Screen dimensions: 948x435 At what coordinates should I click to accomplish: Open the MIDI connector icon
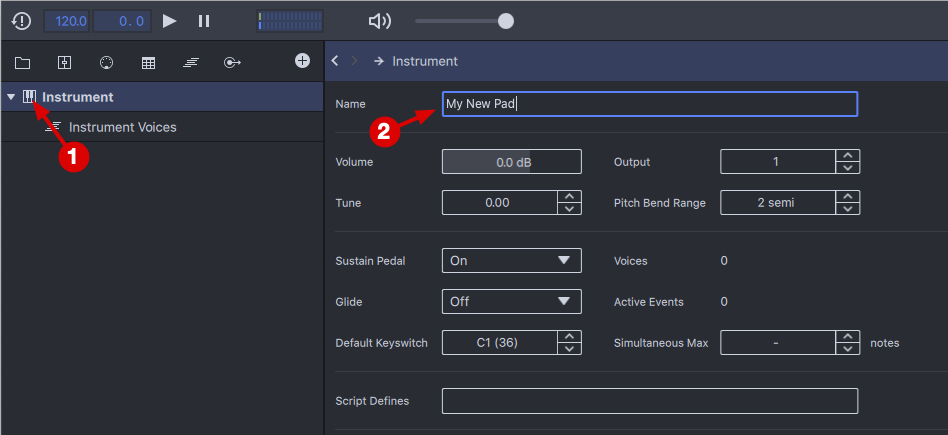106,62
